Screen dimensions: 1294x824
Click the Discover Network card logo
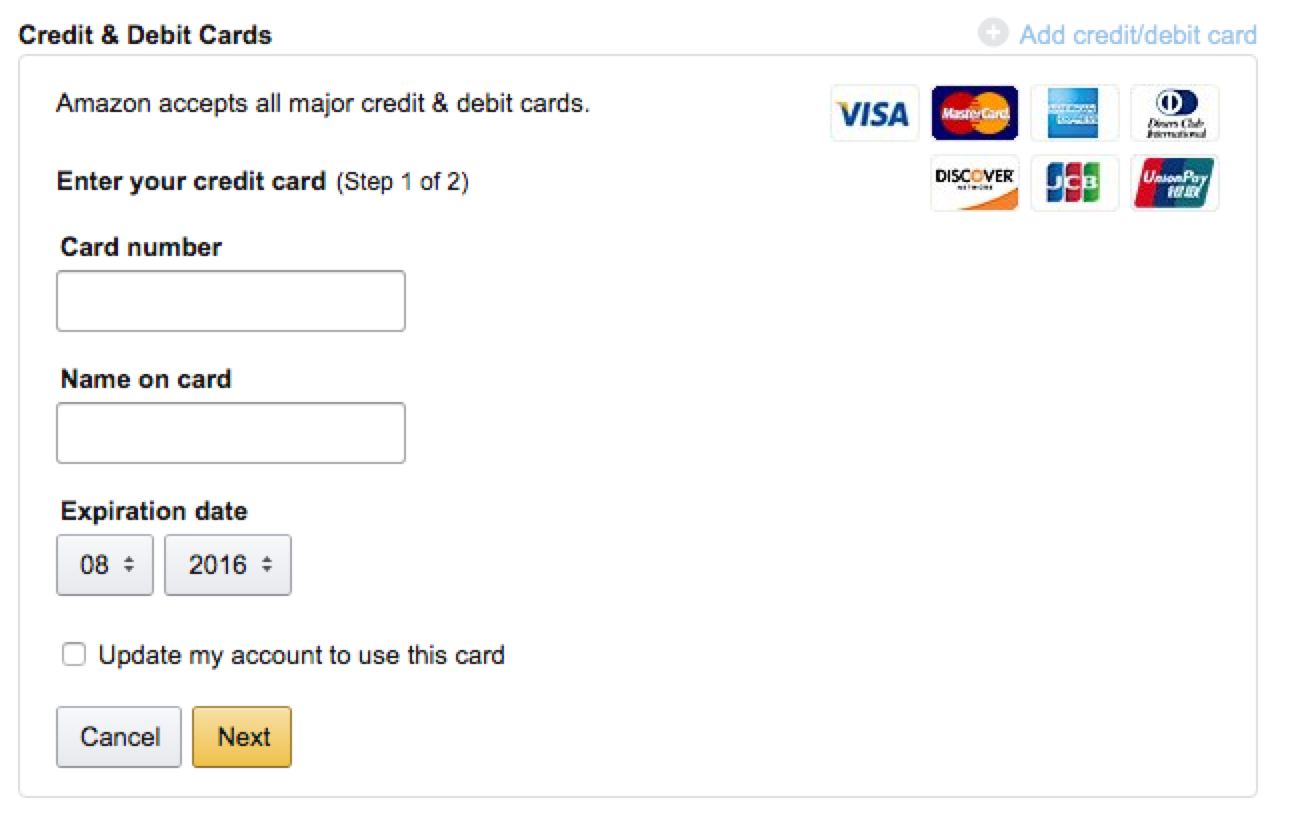coord(974,183)
